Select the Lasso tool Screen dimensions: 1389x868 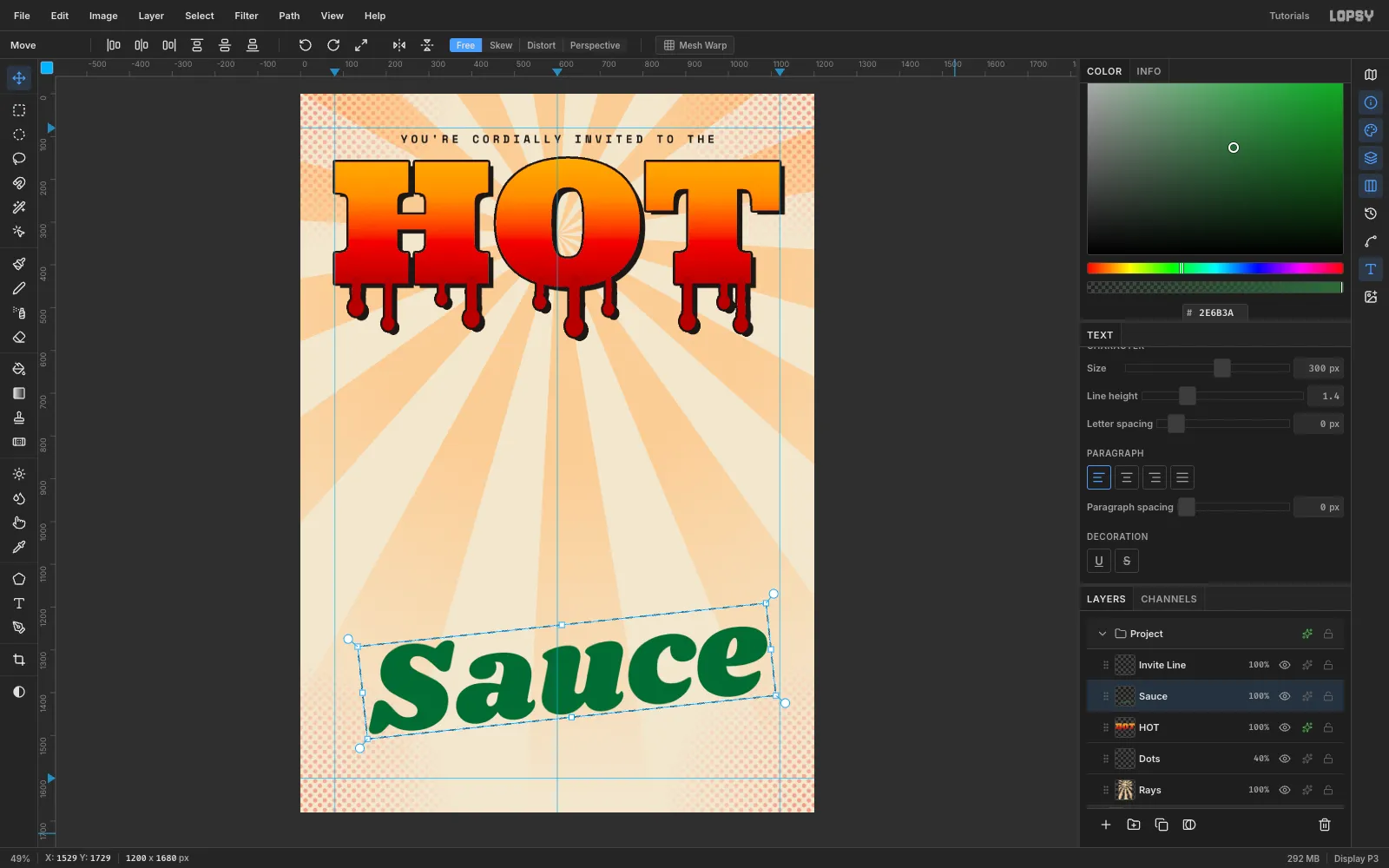pyautogui.click(x=19, y=159)
